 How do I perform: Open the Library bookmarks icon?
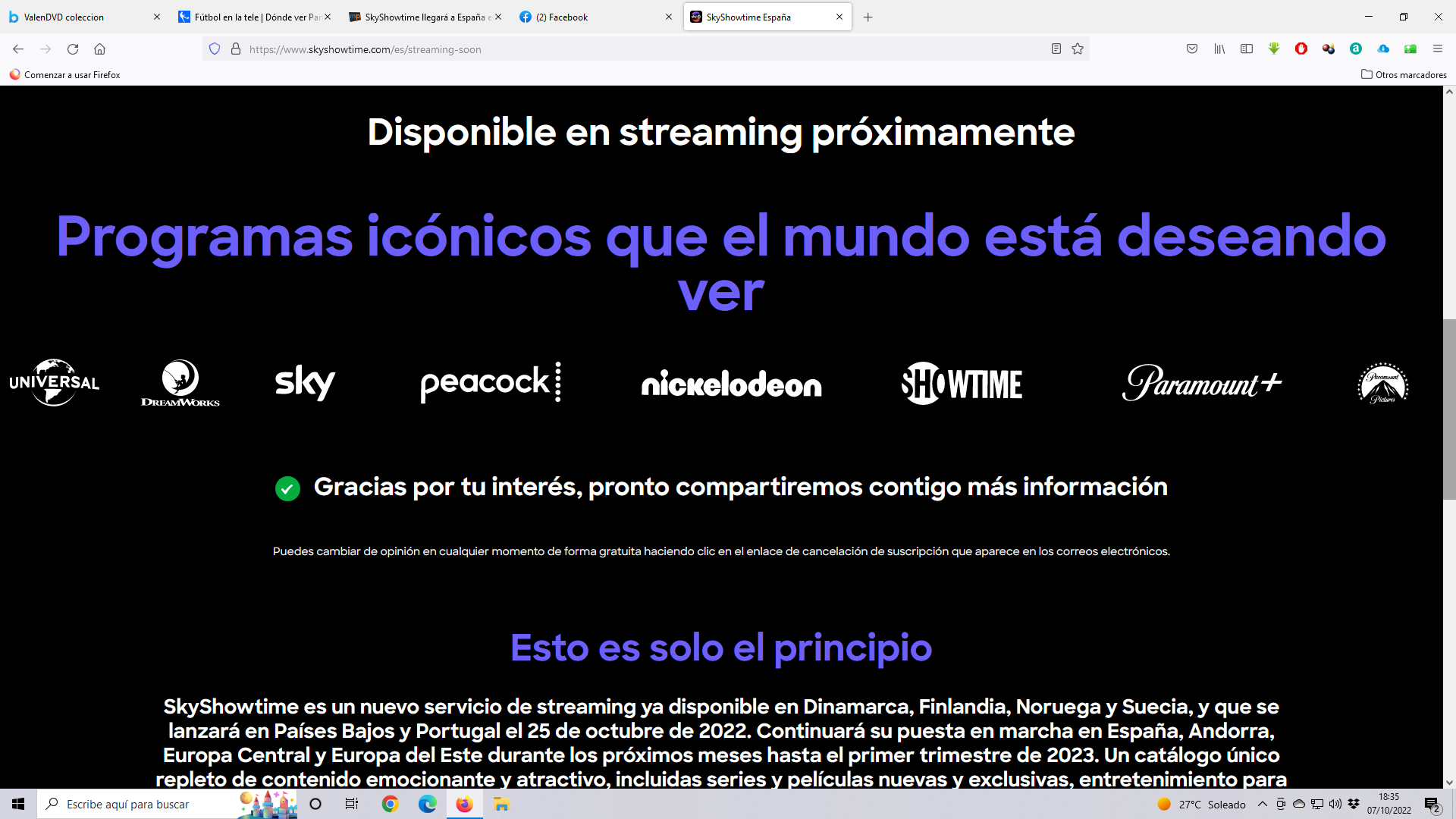(x=1219, y=49)
